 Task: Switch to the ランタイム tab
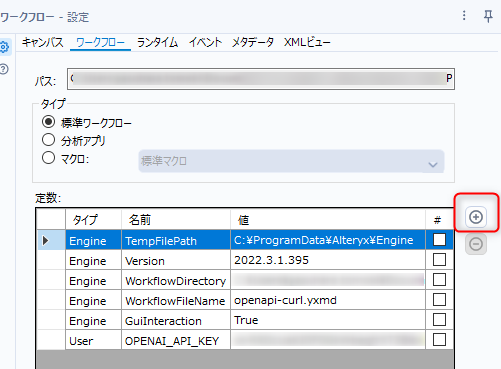point(157,43)
